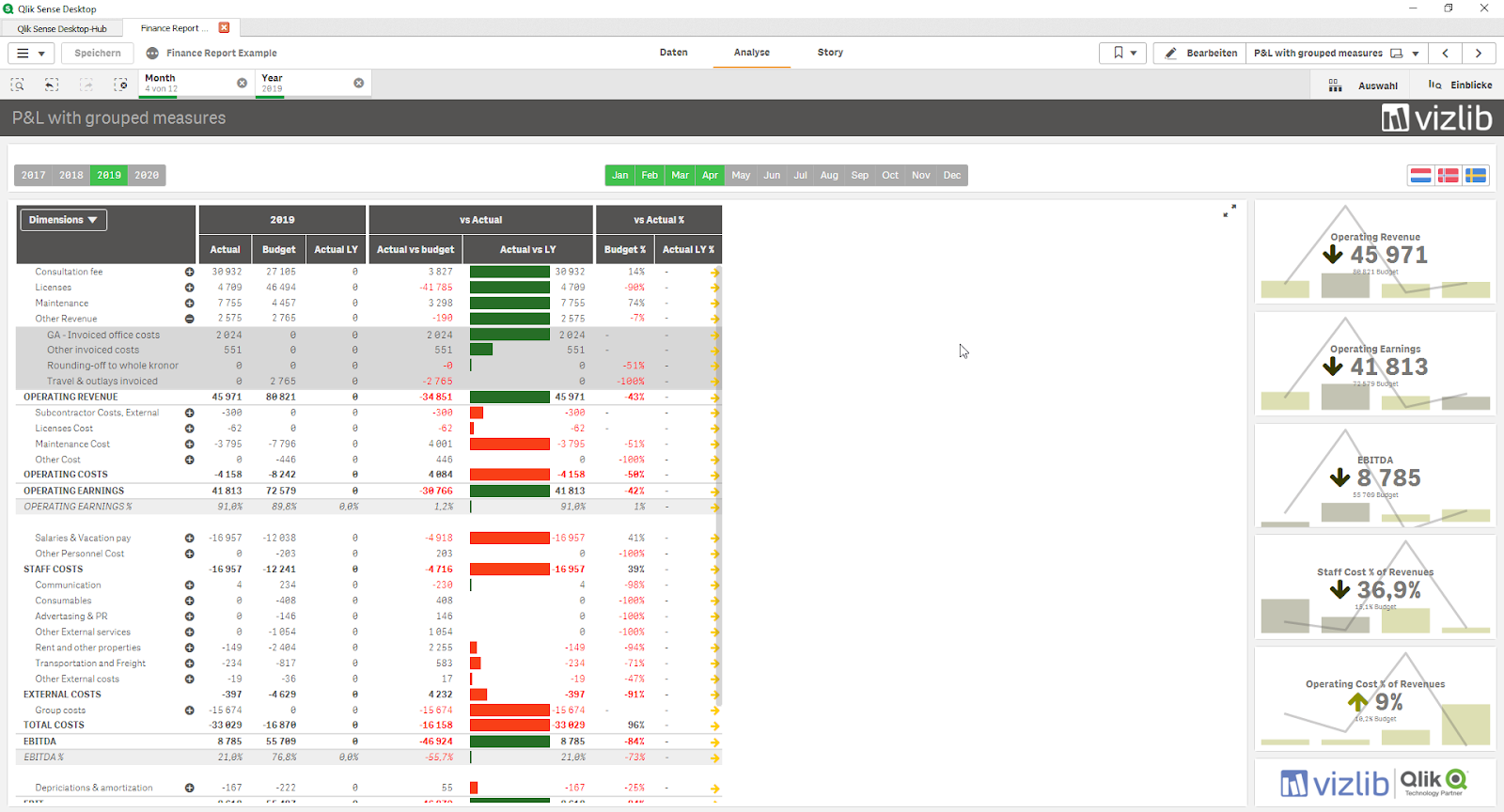Expand the P&L table to fullscreen

1230,211
